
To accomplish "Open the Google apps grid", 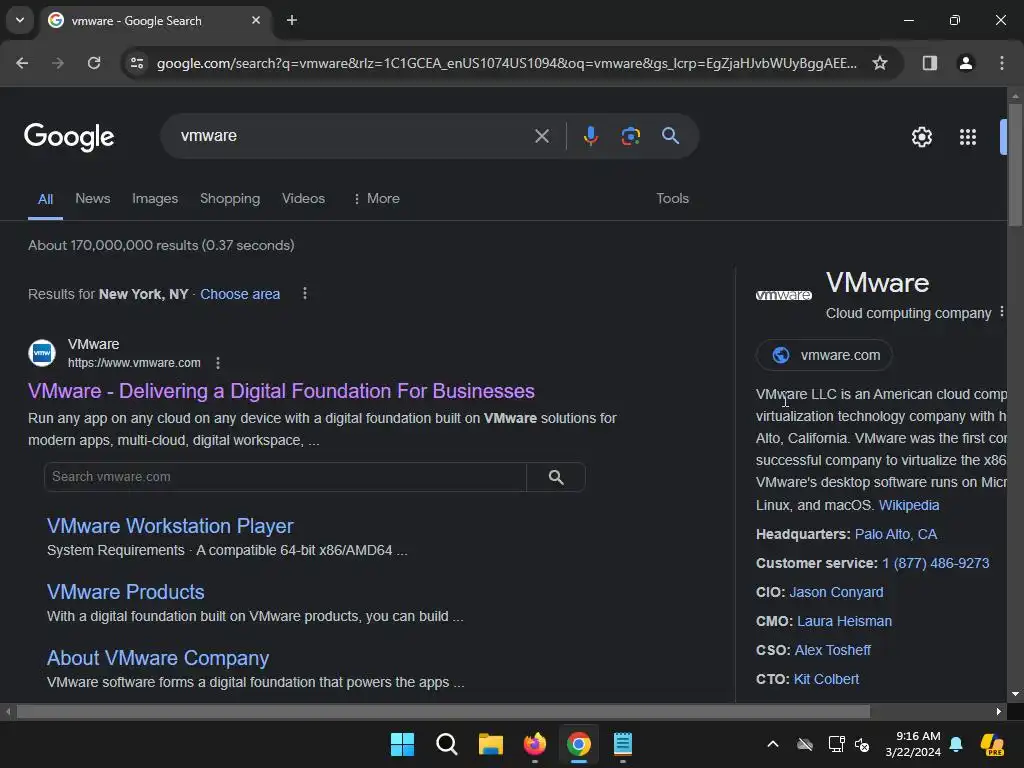I will point(968,136).
